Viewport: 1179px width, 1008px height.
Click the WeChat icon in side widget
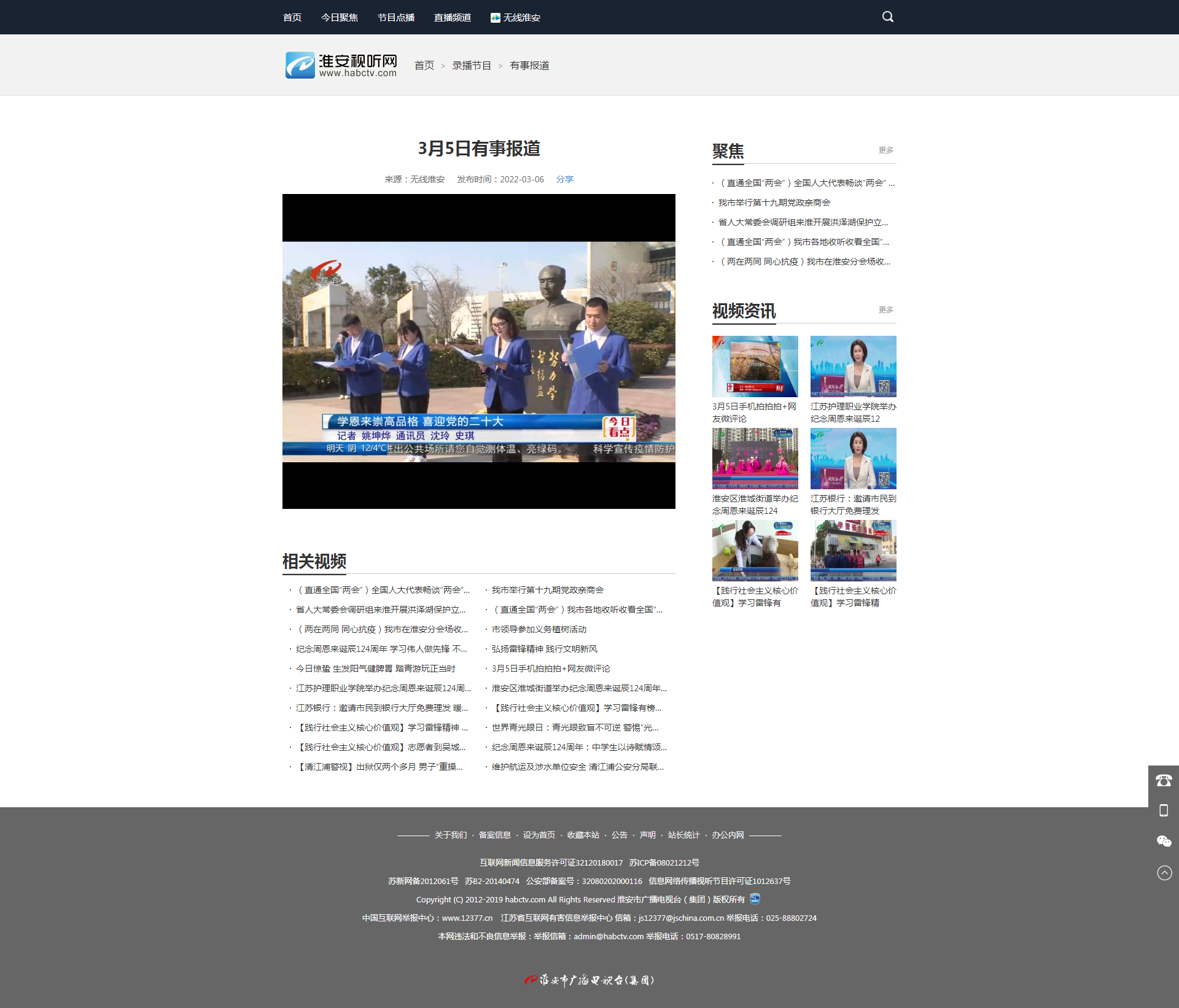point(1164,842)
